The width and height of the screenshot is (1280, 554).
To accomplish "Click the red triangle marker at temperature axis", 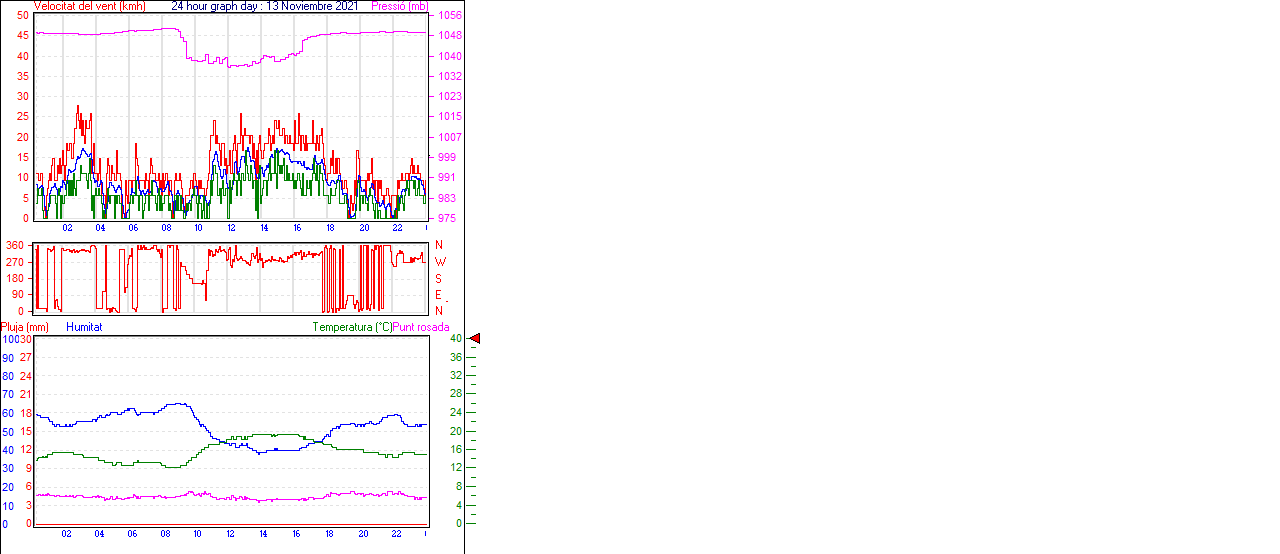I will (475, 339).
